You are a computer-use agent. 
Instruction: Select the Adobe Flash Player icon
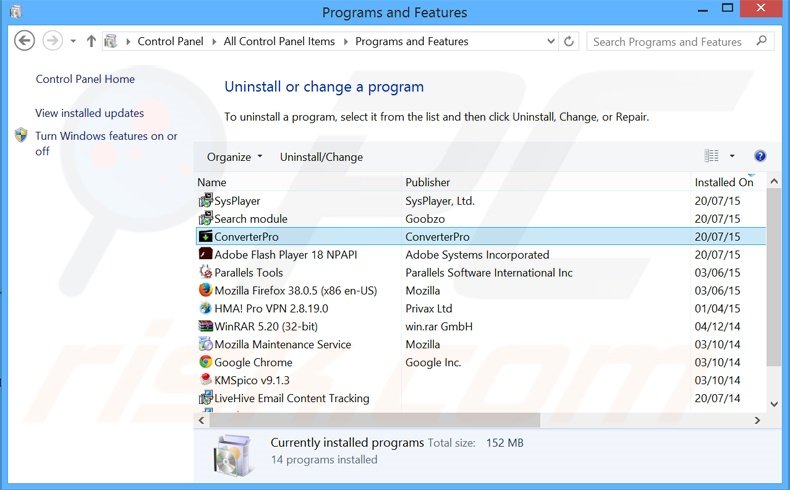tap(206, 254)
